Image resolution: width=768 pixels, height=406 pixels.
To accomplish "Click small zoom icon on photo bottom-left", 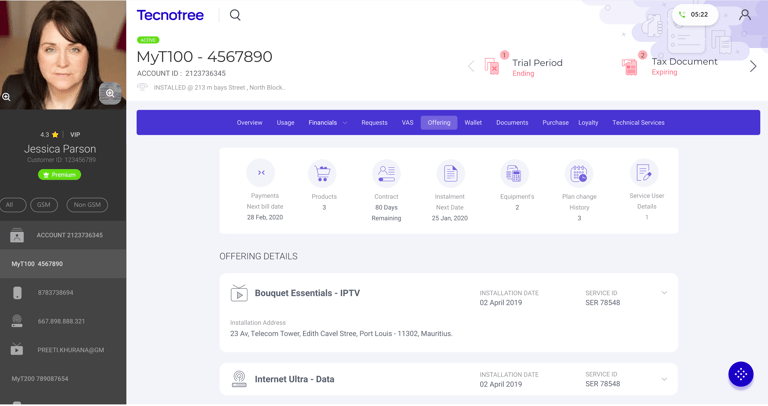I will 6,97.
